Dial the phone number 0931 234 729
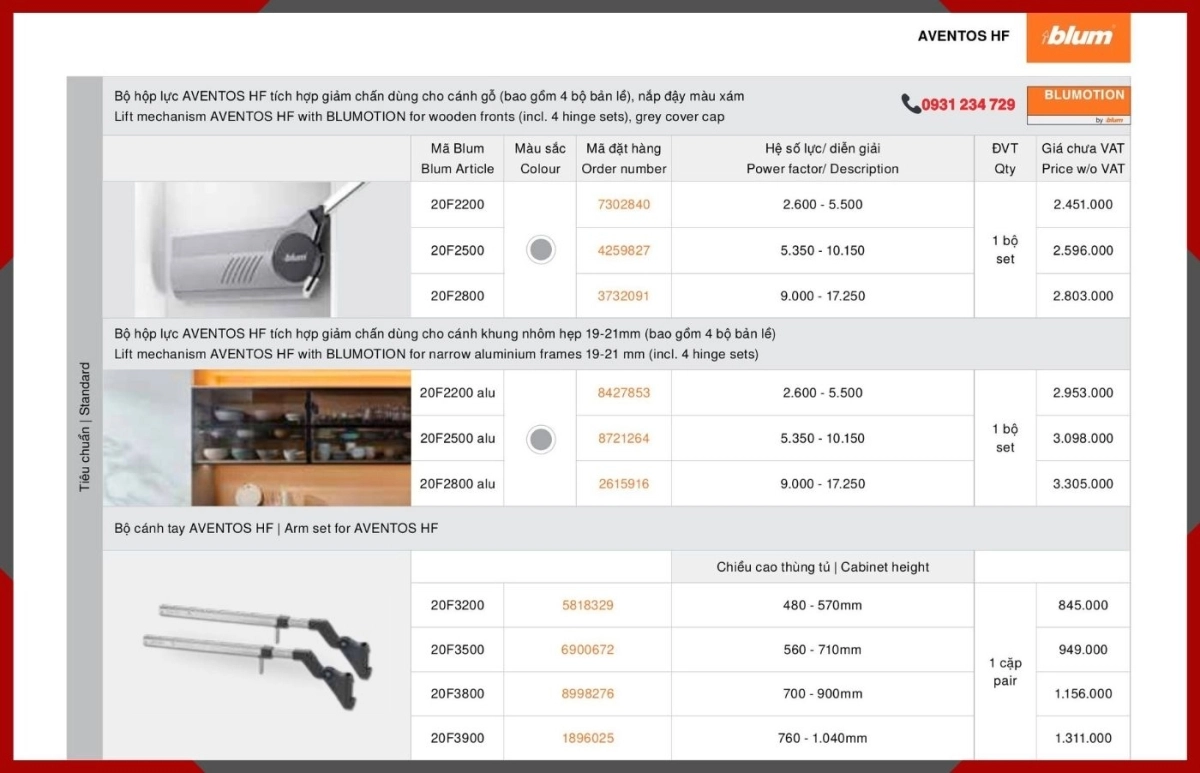Image resolution: width=1200 pixels, height=773 pixels. tap(968, 105)
